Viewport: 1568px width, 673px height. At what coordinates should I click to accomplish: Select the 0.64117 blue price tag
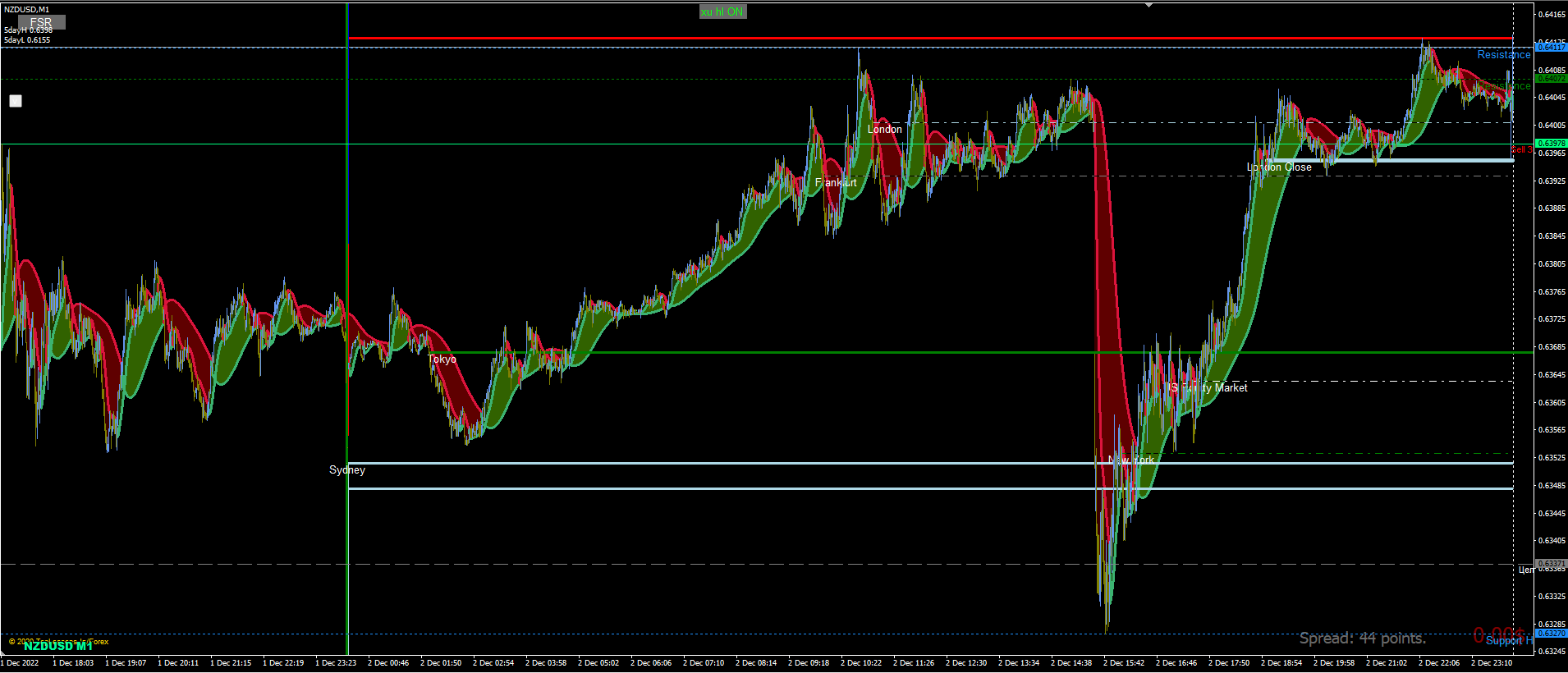[1551, 47]
